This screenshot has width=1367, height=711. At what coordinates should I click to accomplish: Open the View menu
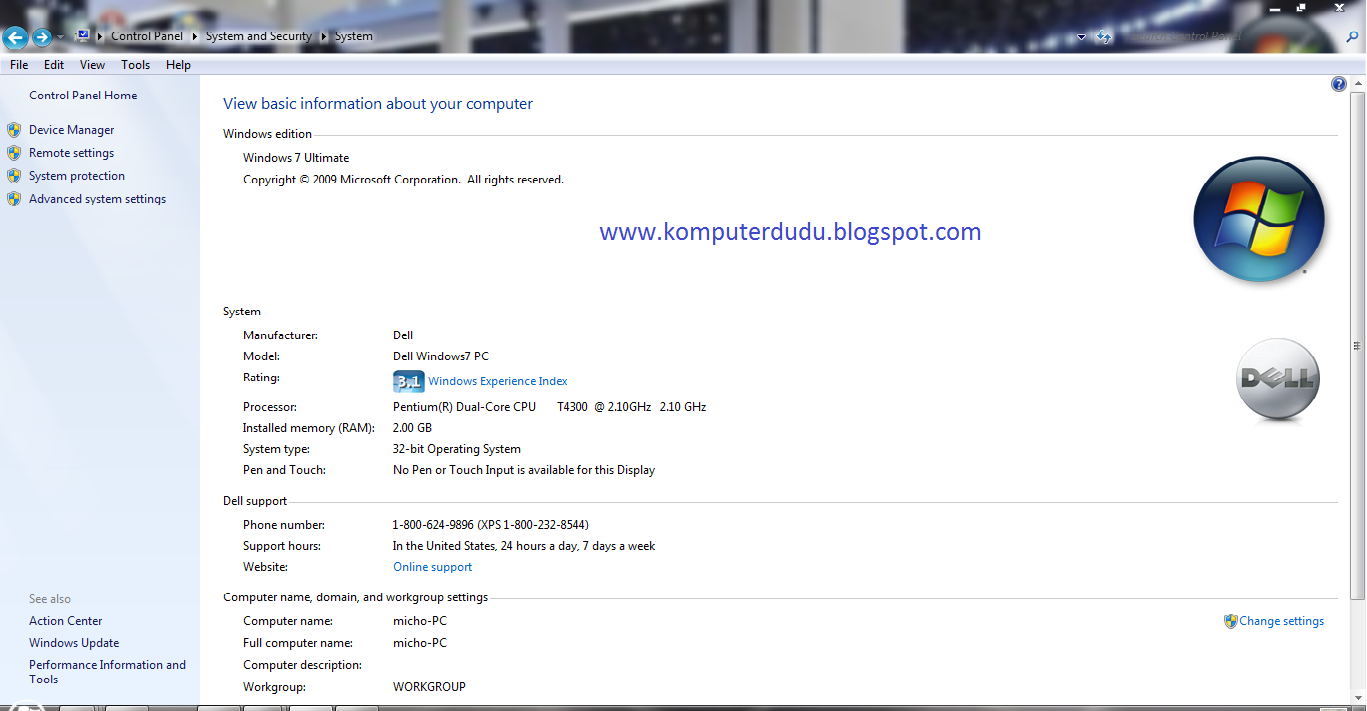(93, 65)
